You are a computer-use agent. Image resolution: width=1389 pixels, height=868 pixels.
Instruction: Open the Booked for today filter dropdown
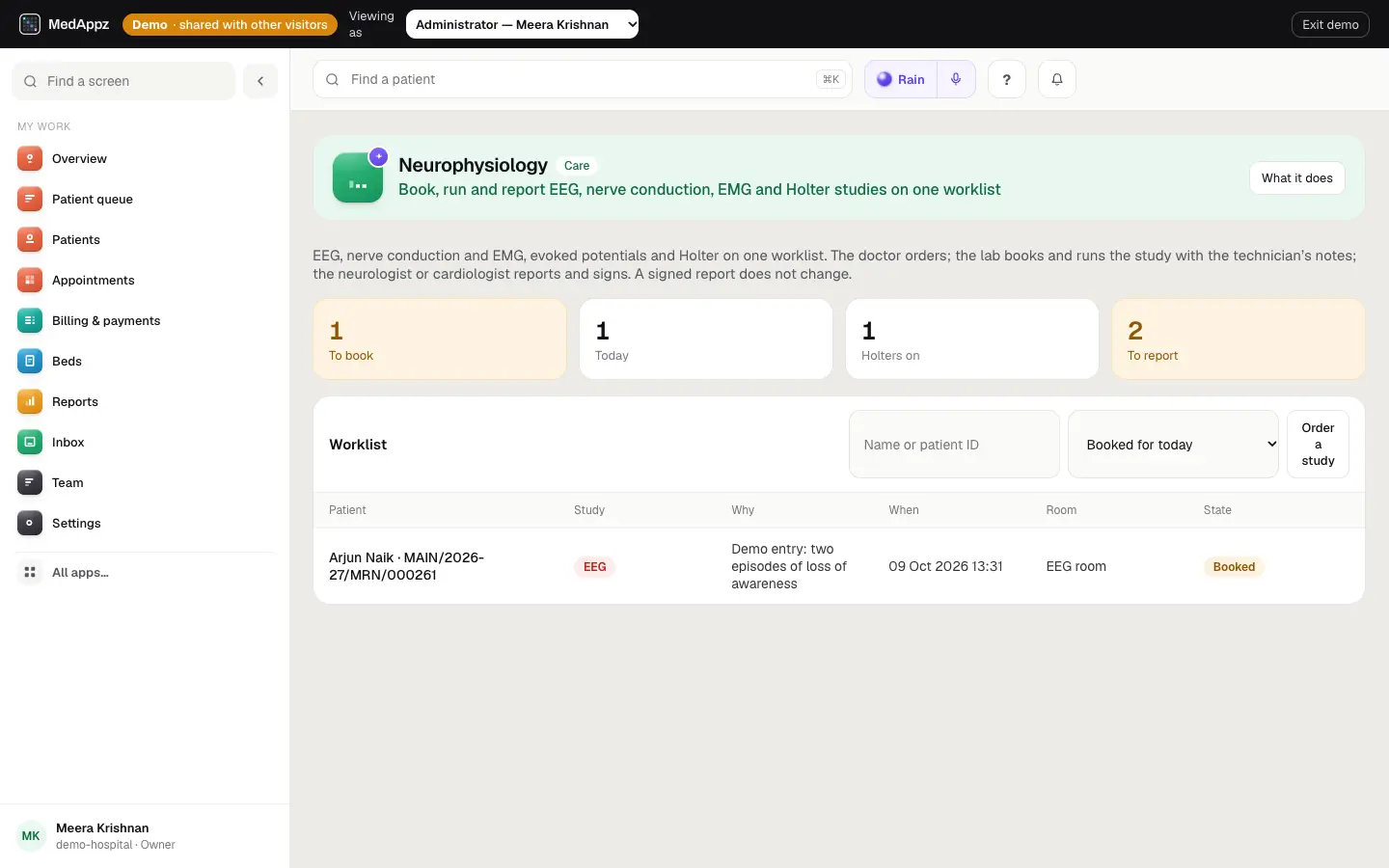click(1173, 444)
